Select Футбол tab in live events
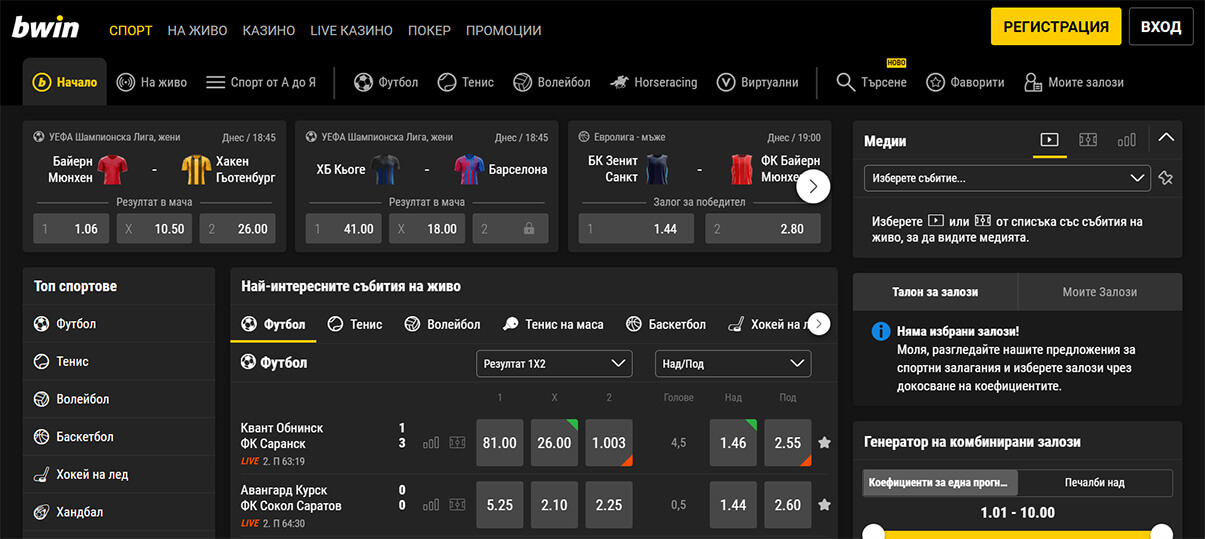 [x=274, y=324]
